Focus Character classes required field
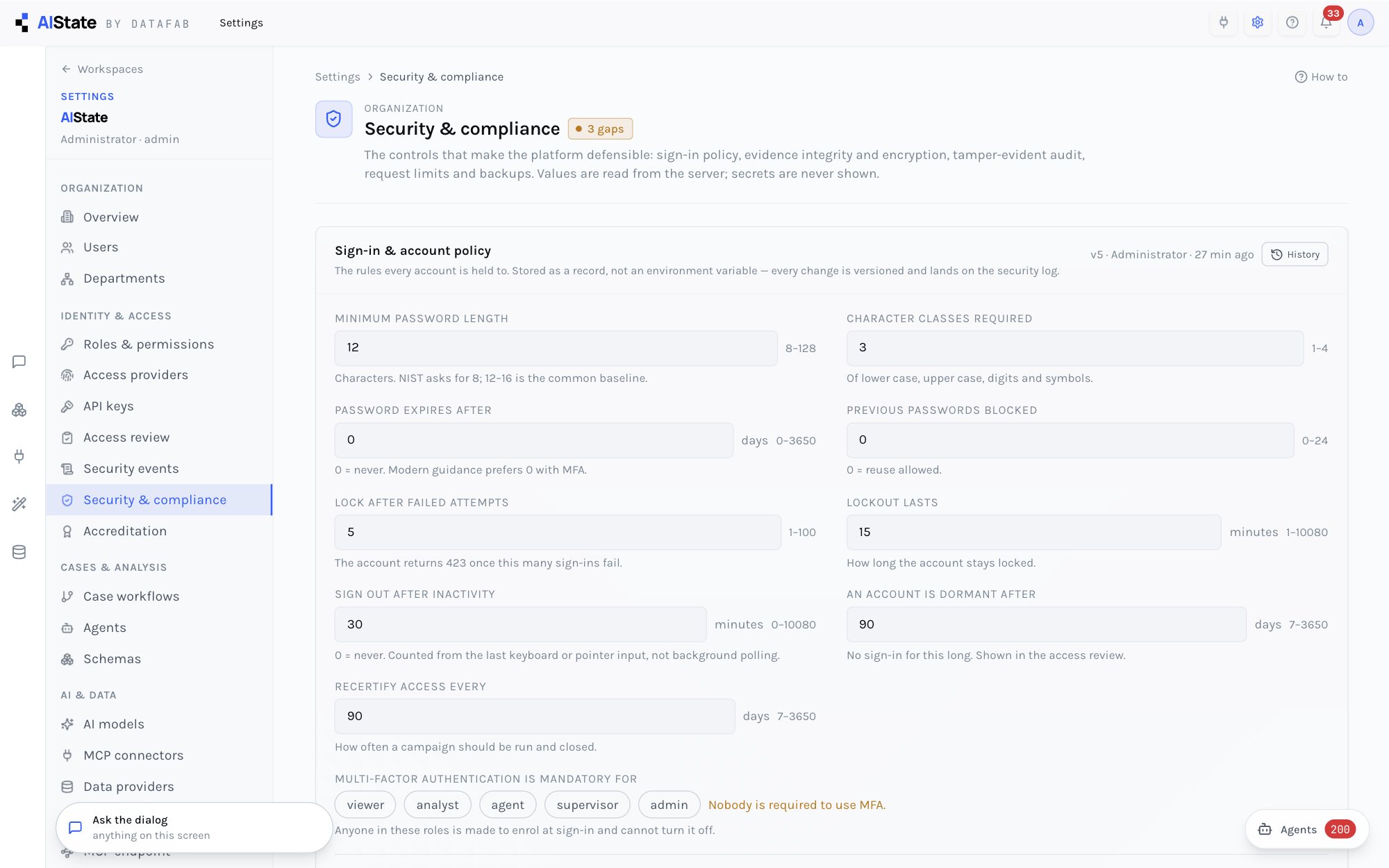This screenshot has height=868, width=1389. [x=1074, y=348]
